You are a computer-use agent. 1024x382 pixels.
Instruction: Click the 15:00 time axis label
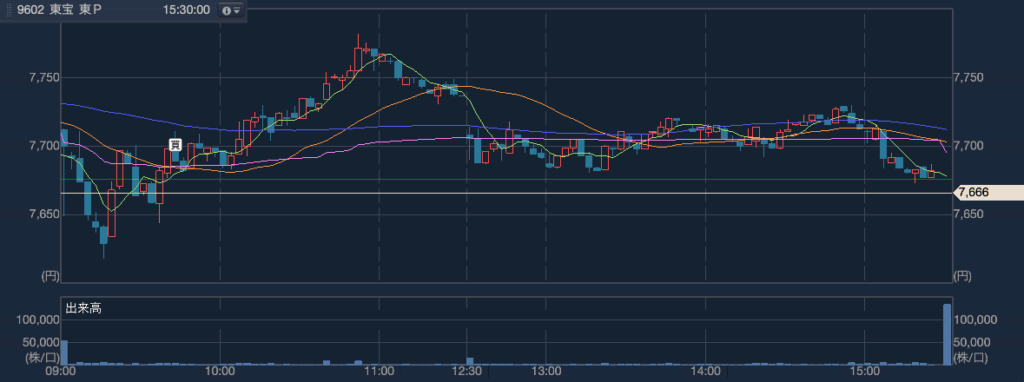tap(865, 372)
